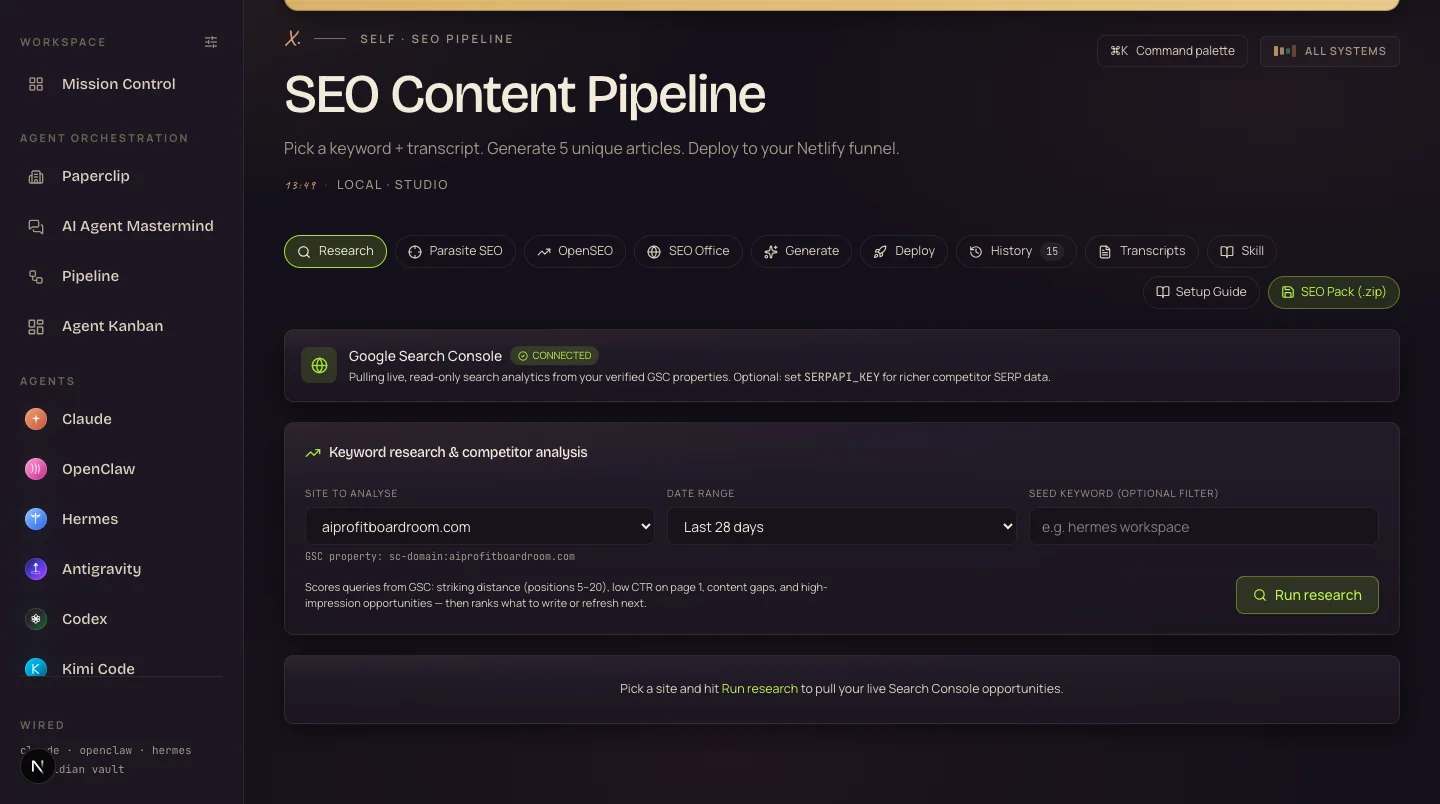Open the Transcripts tab
Screen dimensions: 1440x804
[1142, 251]
